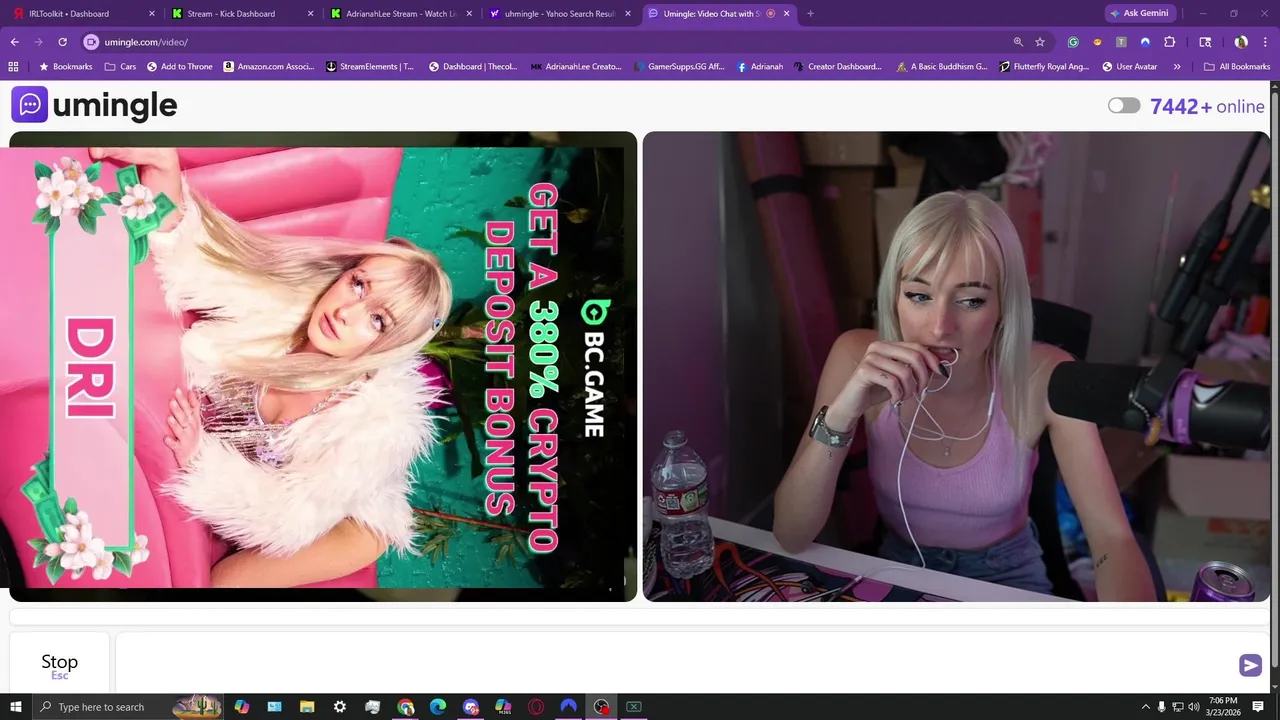Open the All Bookmarks folder

1237,66
